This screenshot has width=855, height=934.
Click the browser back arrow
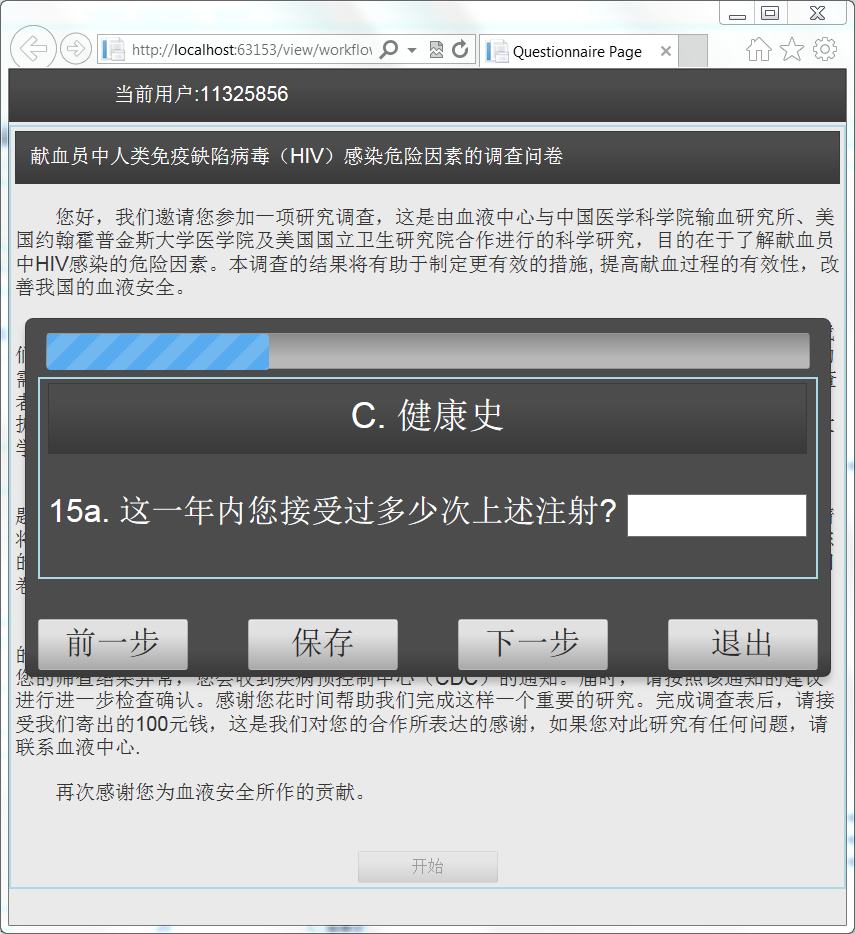pyautogui.click(x=33, y=48)
